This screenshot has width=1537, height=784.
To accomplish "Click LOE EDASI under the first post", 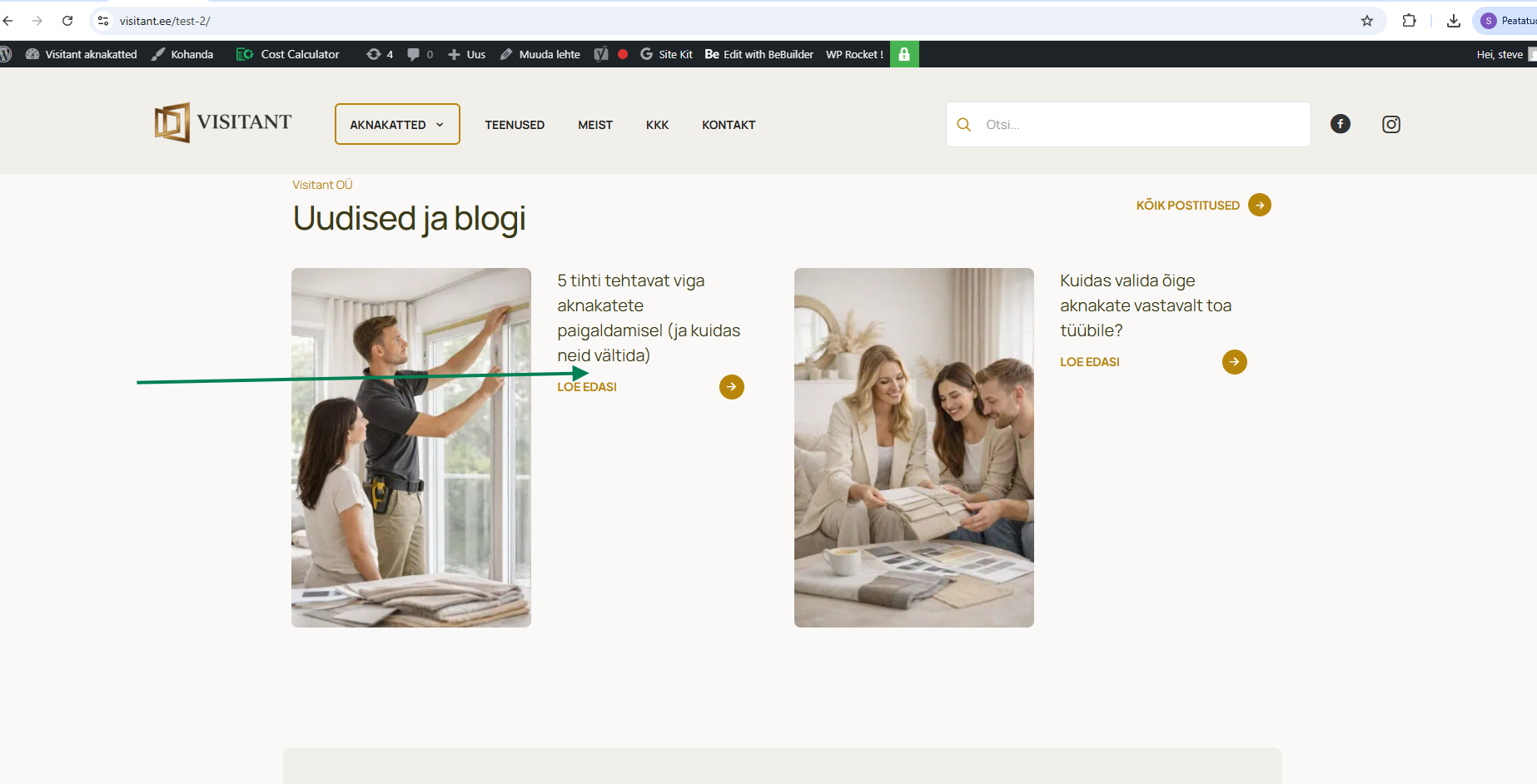I will (x=587, y=387).
